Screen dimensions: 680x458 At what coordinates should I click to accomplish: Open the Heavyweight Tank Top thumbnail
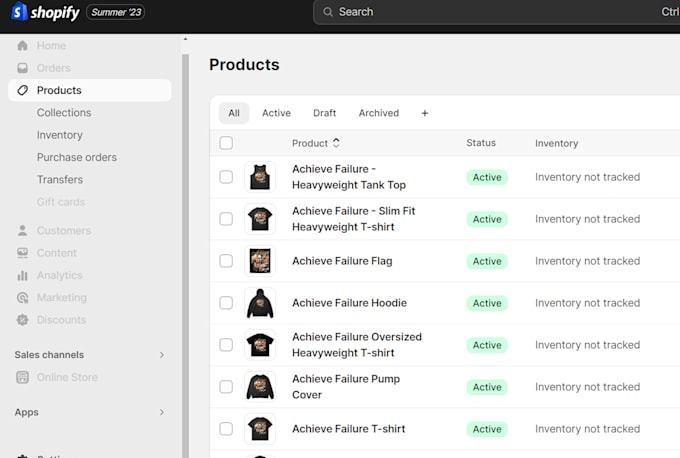point(260,177)
